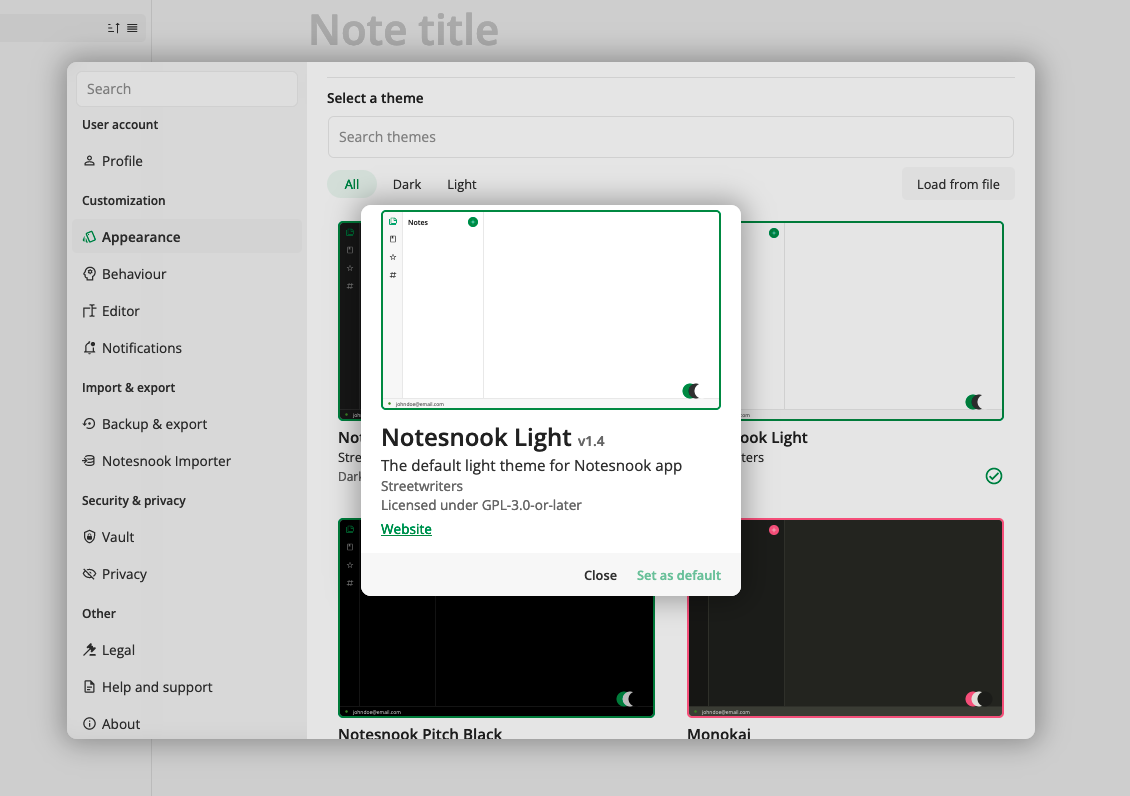Click the Editor settings icon

tap(89, 311)
